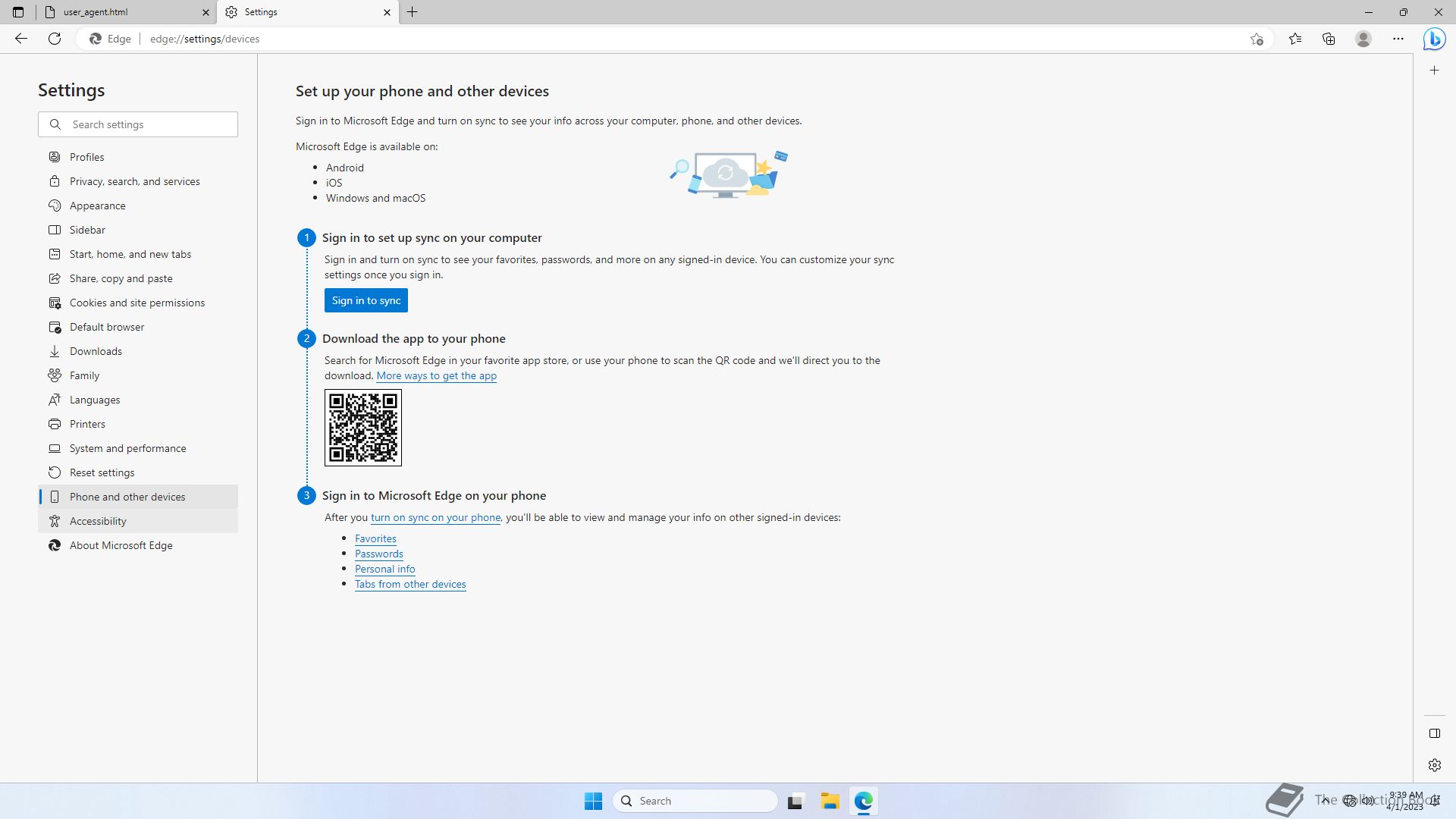Click the address bar URL
Viewport: 1456px width, 819px height.
coord(205,39)
